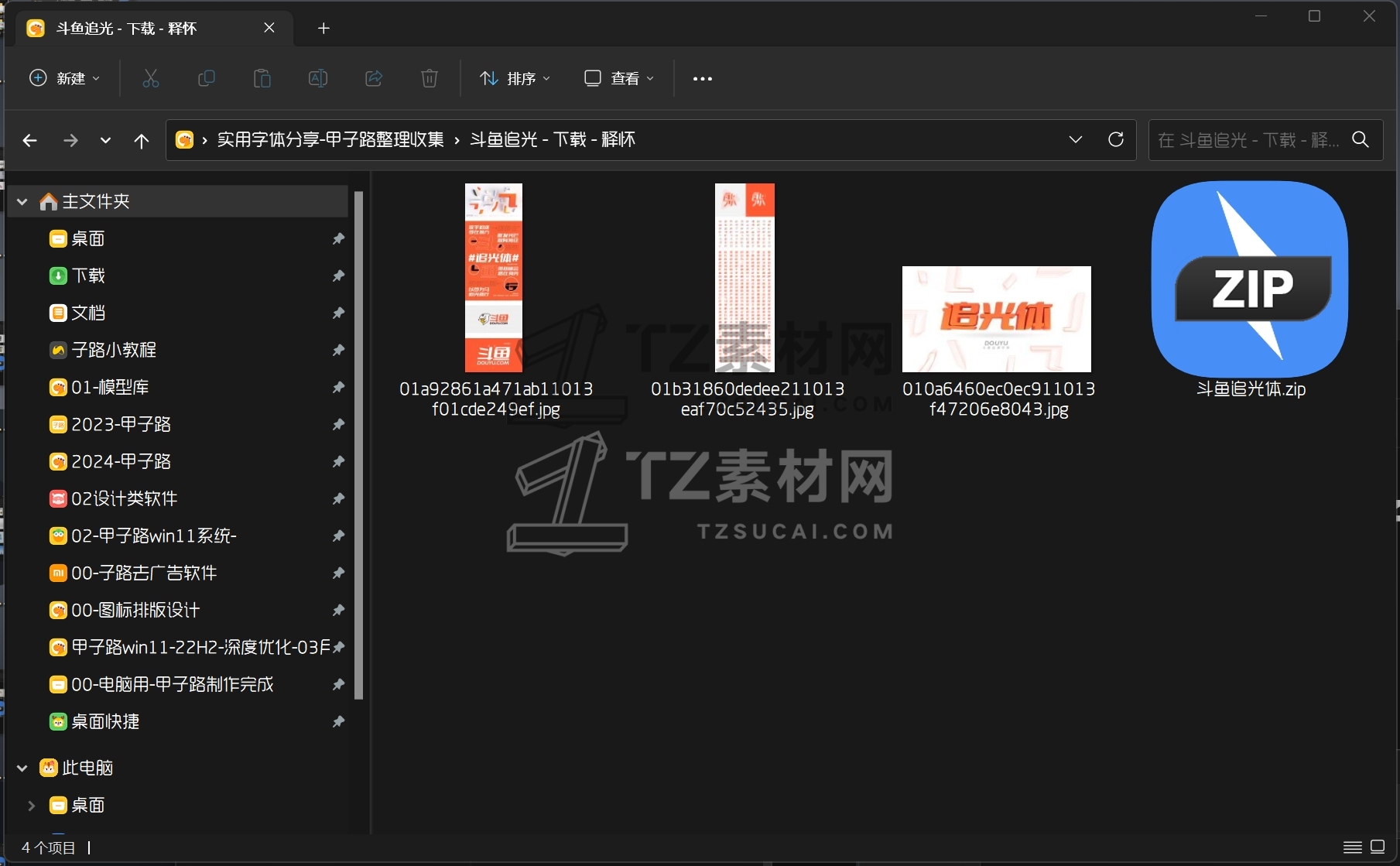Select thumbnail 01a92861a471ab11013f01cde249ef.jpg
The height and width of the screenshot is (866, 1400).
[x=494, y=278]
